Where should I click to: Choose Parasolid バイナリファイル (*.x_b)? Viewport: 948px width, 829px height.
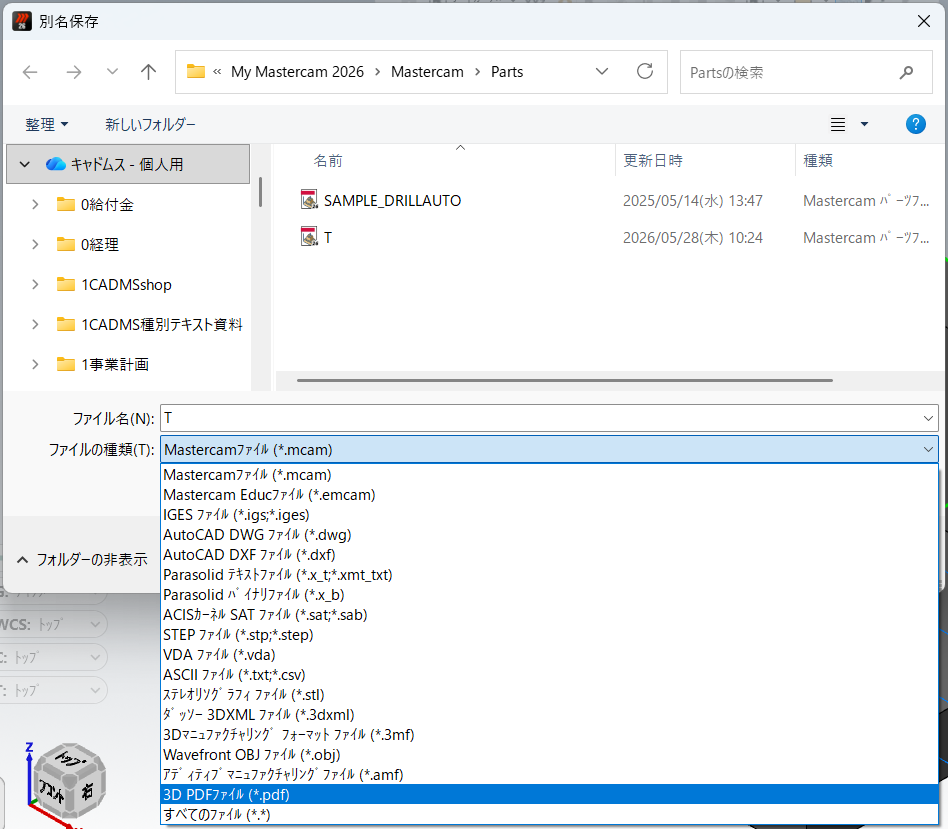coord(549,594)
